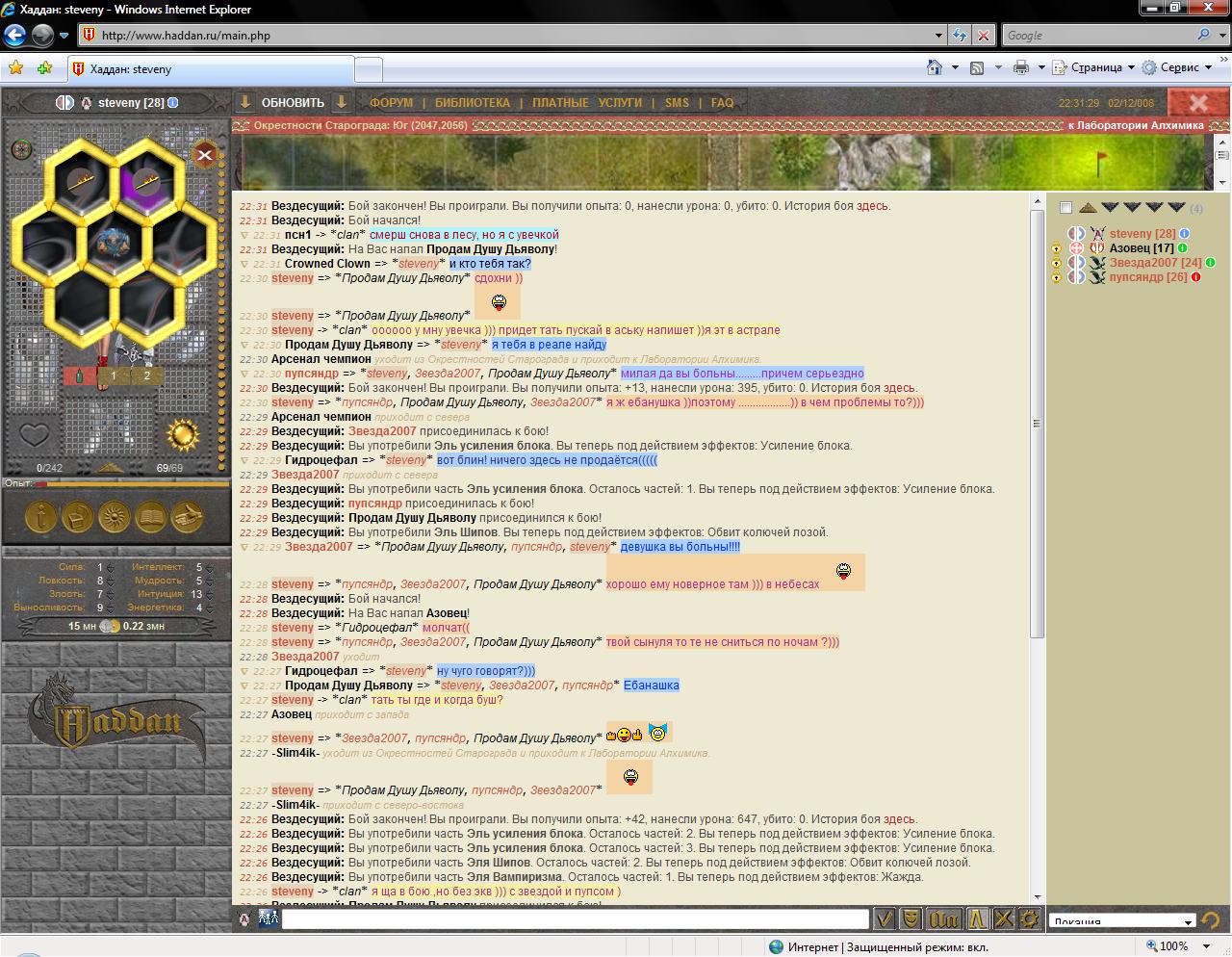Click IE Home icon
Screen dimensions: 1232x957
(934, 67)
